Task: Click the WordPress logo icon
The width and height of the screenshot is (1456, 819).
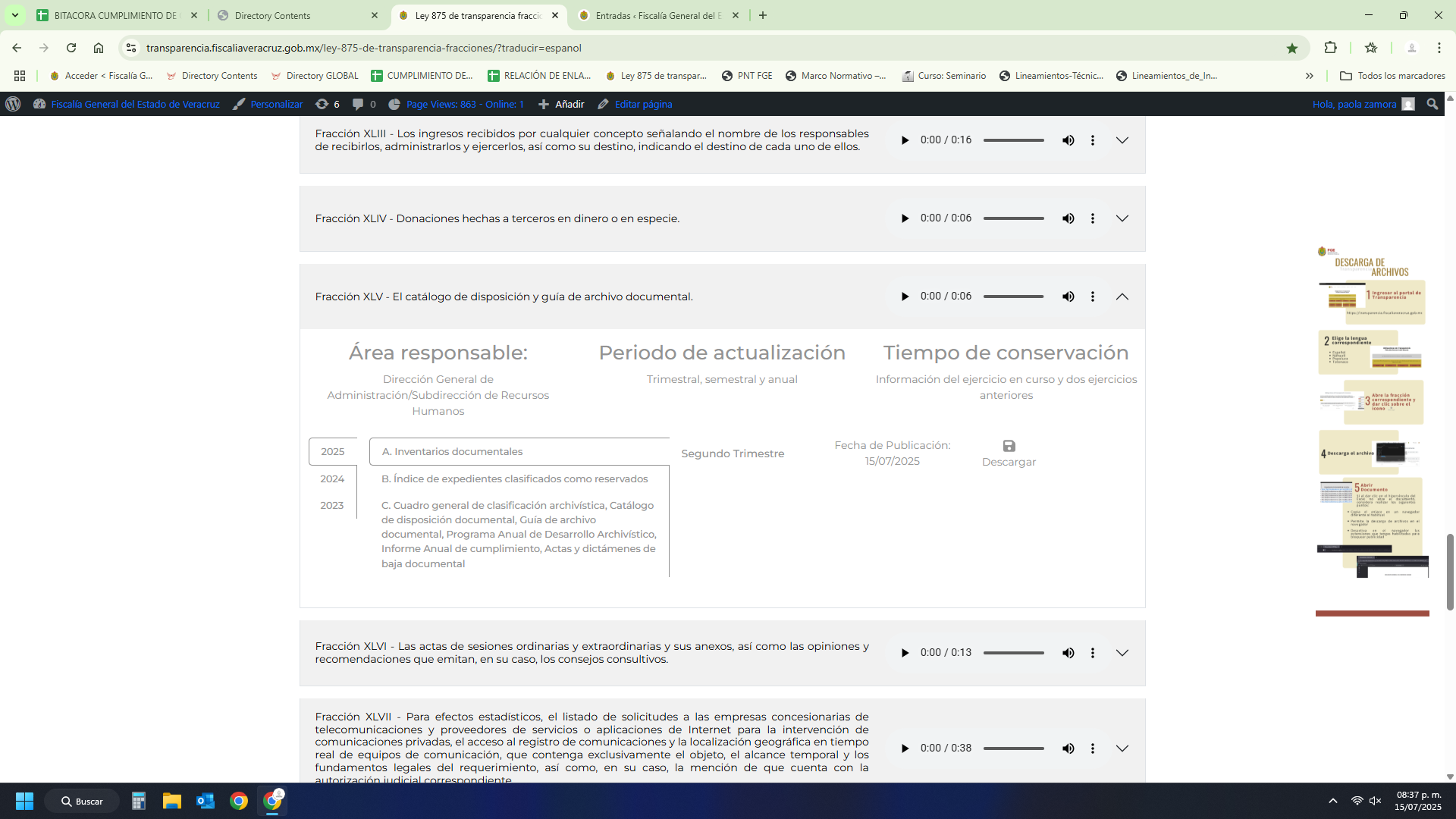Action: (x=13, y=104)
